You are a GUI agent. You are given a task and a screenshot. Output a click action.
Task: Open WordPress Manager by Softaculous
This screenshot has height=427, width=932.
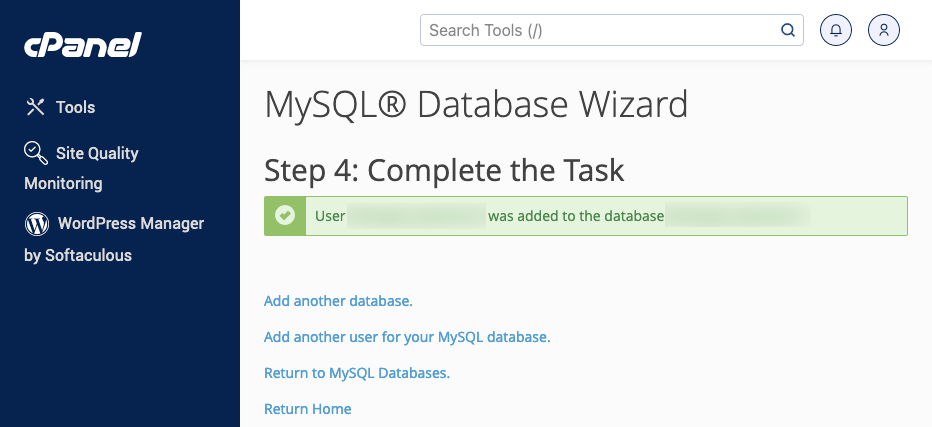point(114,240)
